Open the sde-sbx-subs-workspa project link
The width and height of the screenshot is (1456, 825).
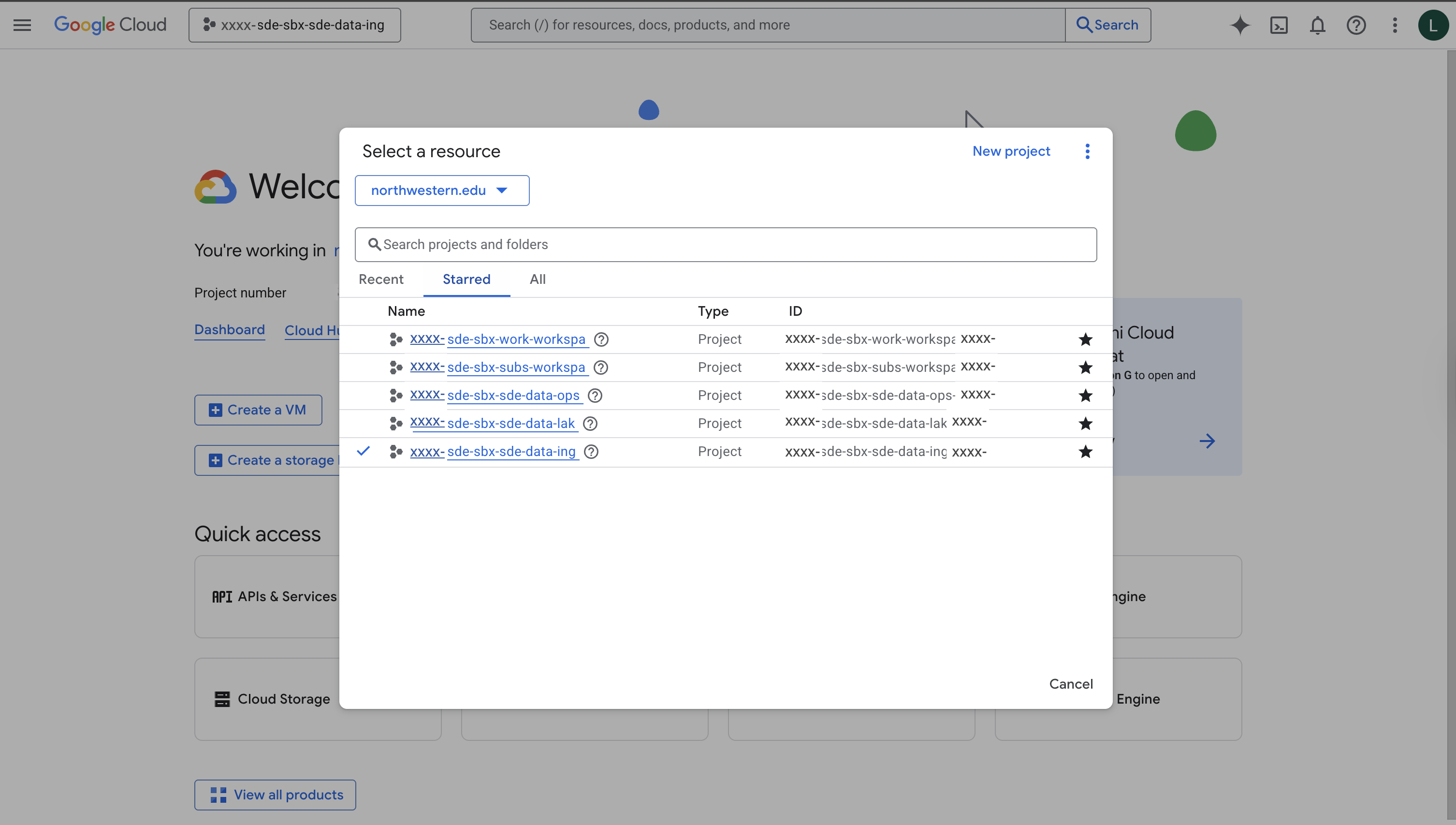(515, 367)
